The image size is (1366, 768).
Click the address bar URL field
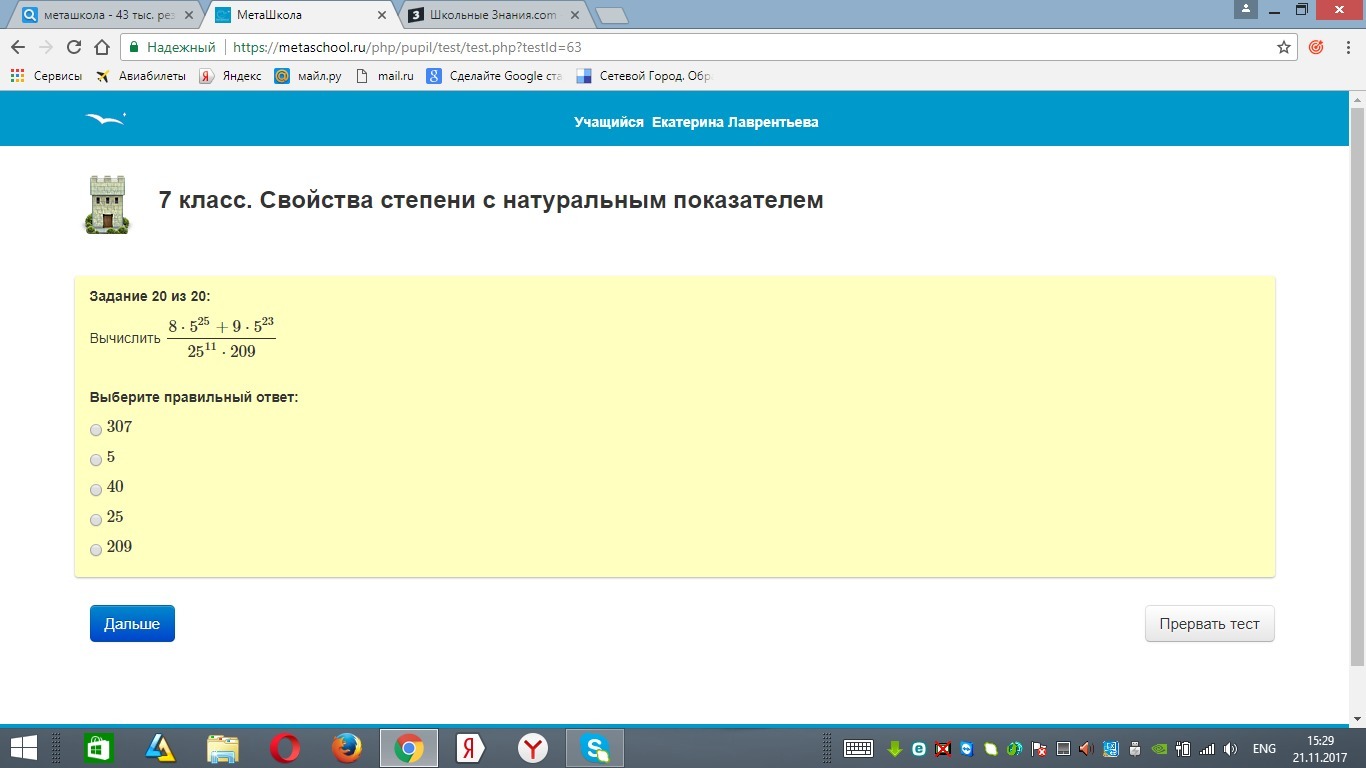(x=700, y=47)
